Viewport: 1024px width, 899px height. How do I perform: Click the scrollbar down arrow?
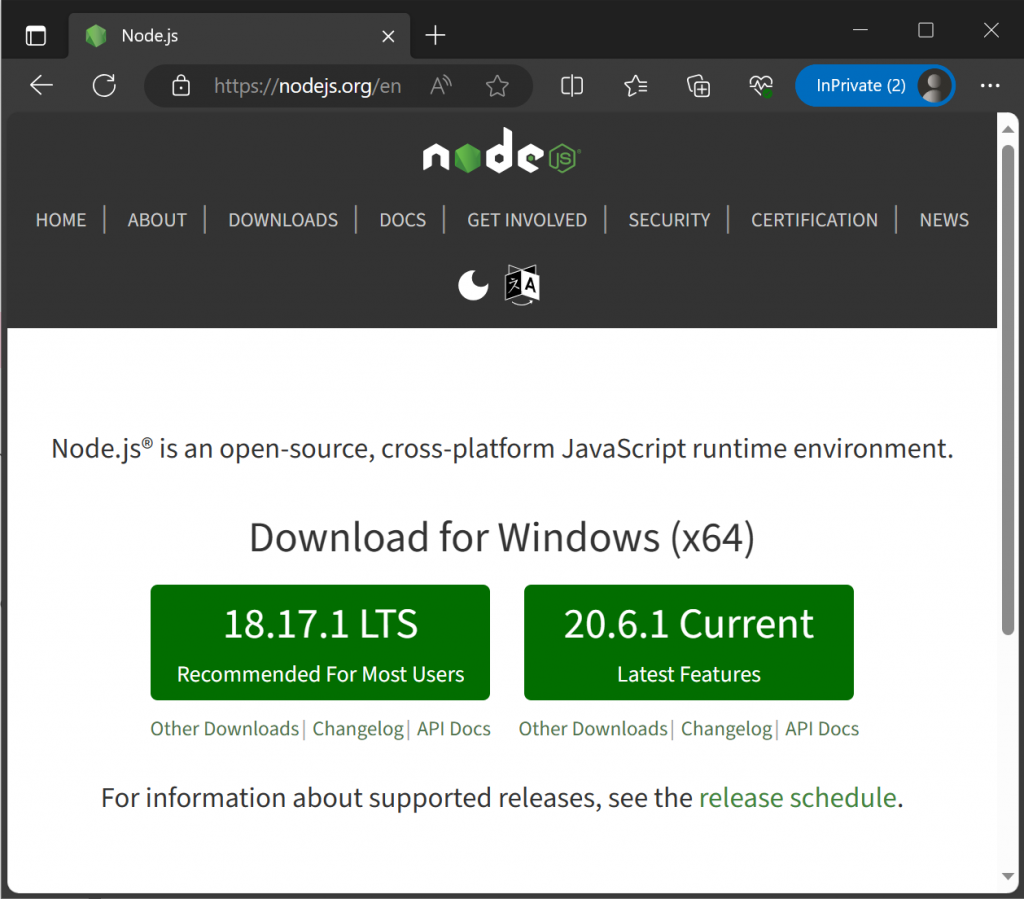[x=1008, y=877]
